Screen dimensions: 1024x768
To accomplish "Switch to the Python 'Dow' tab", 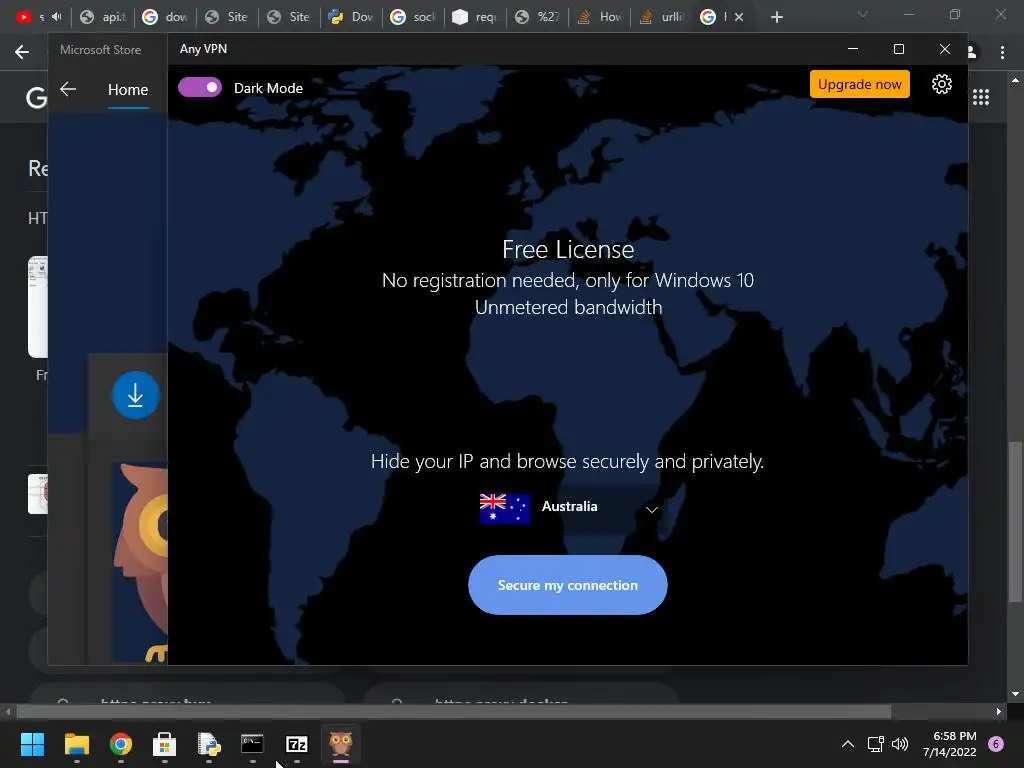I will pos(351,17).
